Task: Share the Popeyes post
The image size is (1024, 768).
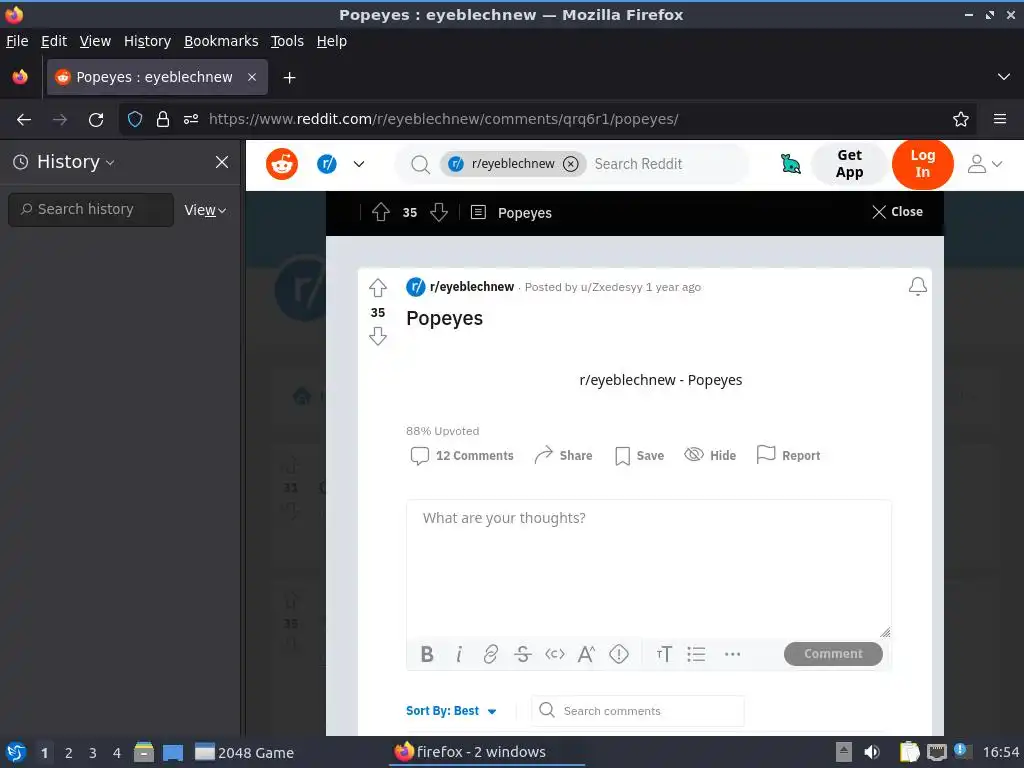Action: click(x=563, y=455)
